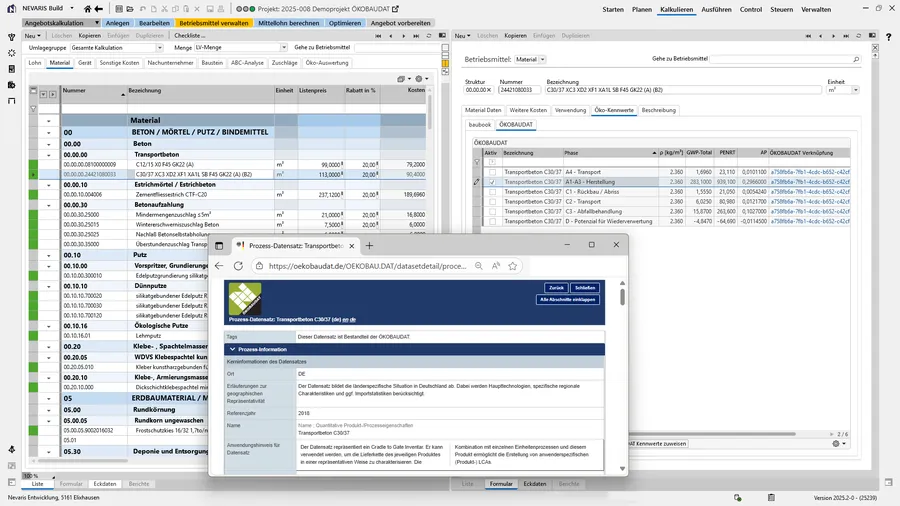
Task: Open the Kalkulieren menu
Action: pyautogui.click(x=676, y=9)
